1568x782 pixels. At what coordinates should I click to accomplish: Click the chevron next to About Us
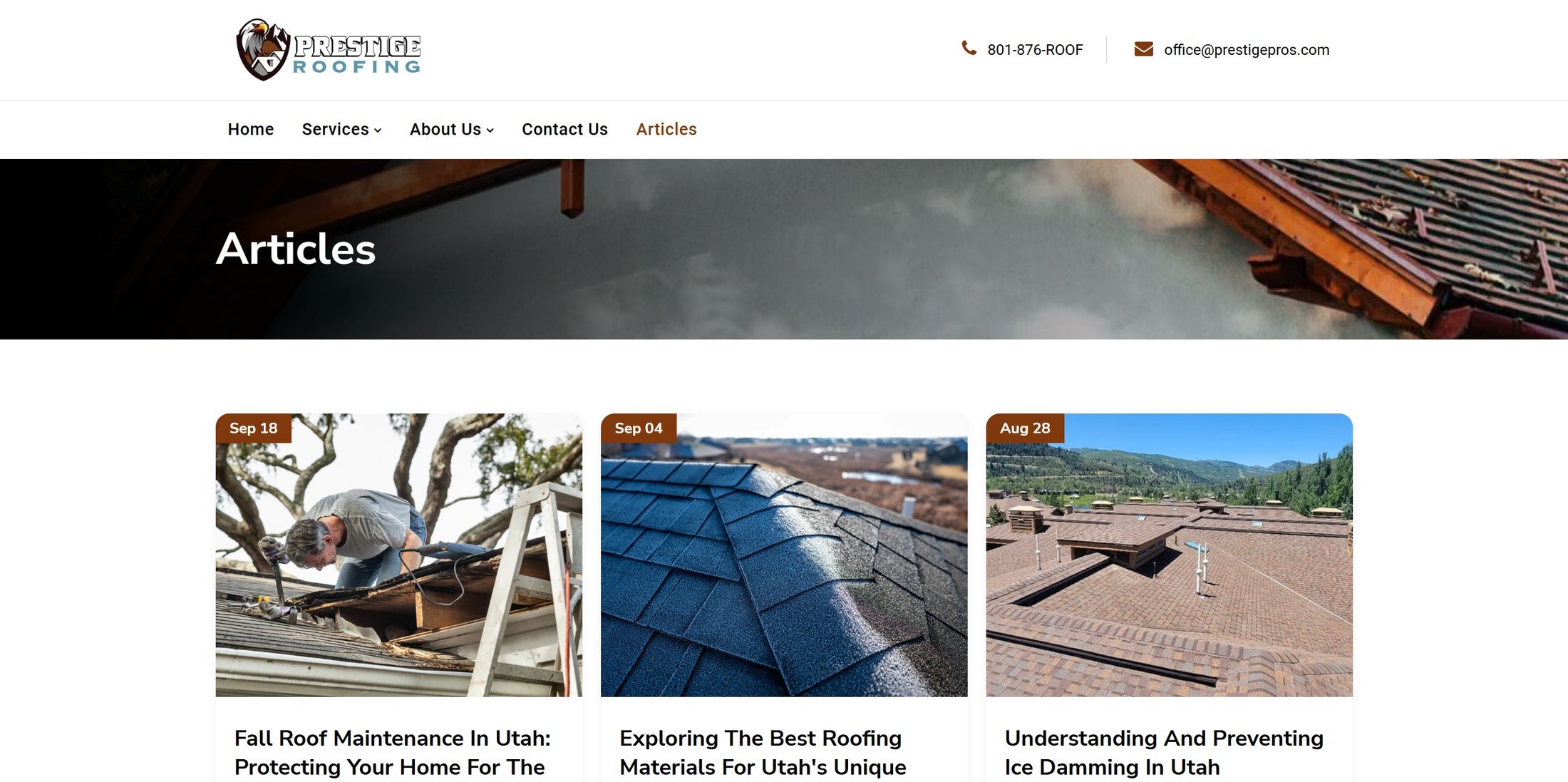[490, 130]
